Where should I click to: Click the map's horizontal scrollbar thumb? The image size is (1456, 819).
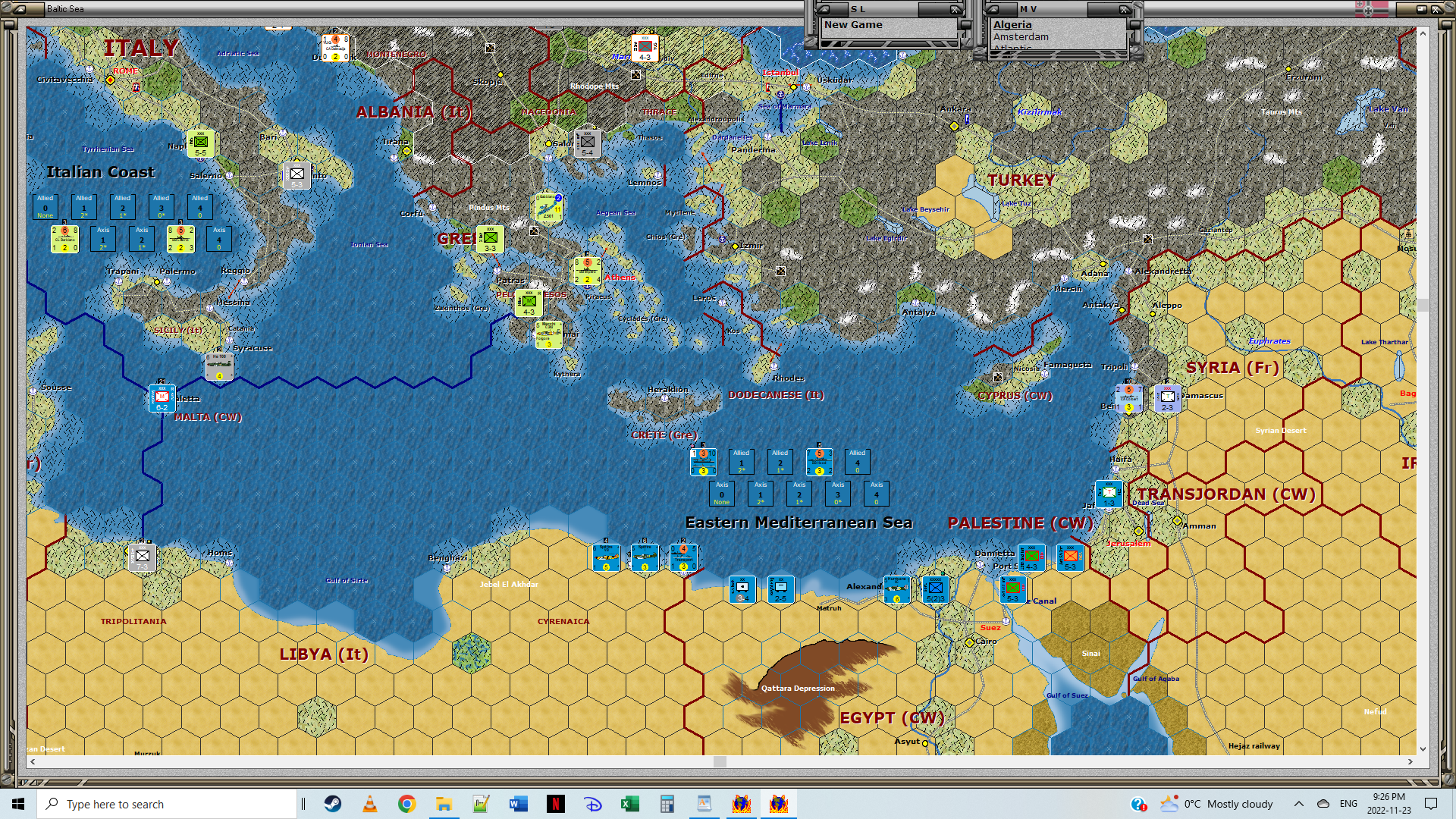click(x=720, y=761)
